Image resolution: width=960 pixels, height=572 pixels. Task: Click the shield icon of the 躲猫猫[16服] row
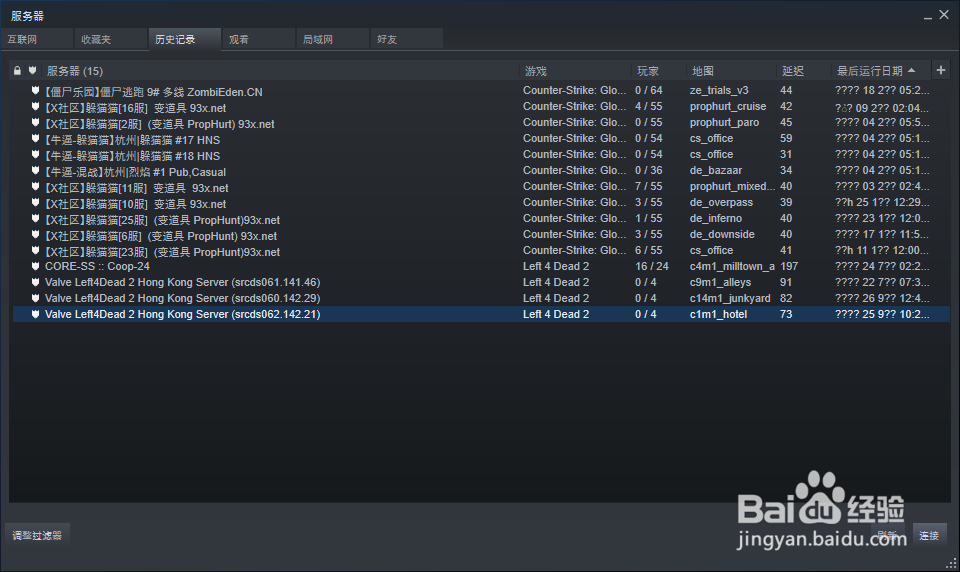[36, 107]
